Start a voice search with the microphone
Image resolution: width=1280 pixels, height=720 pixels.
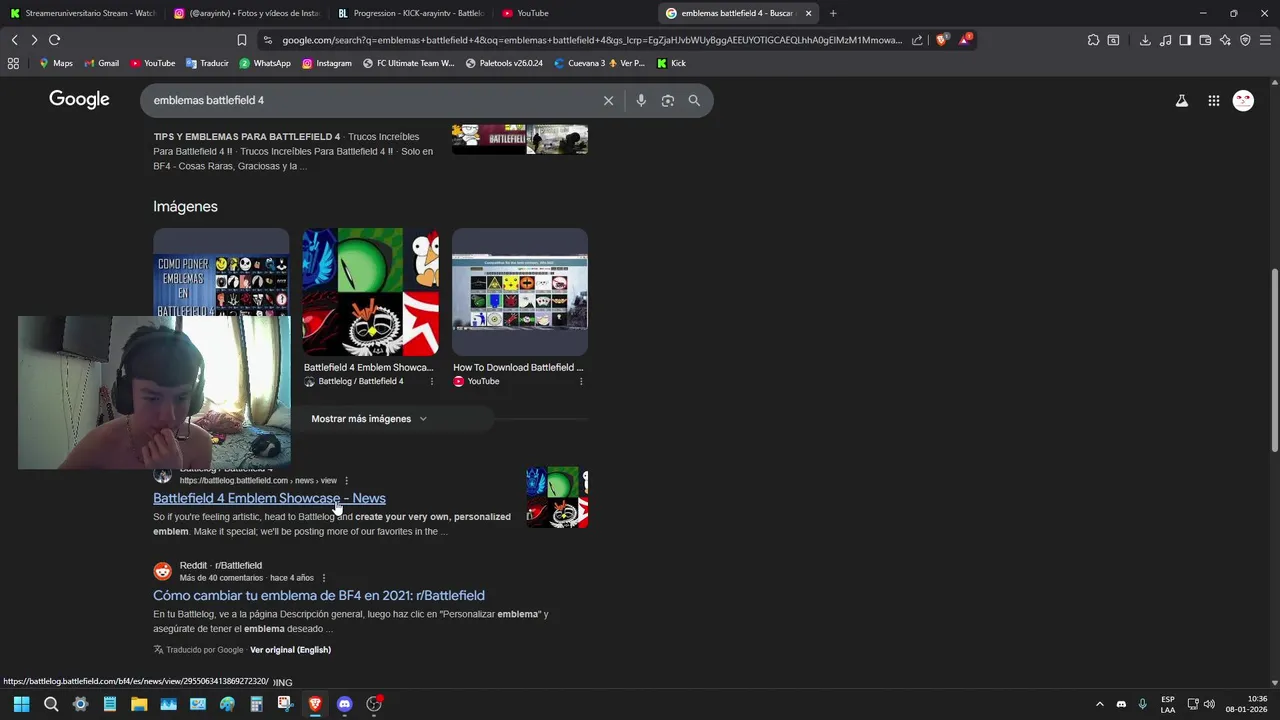pos(641,100)
